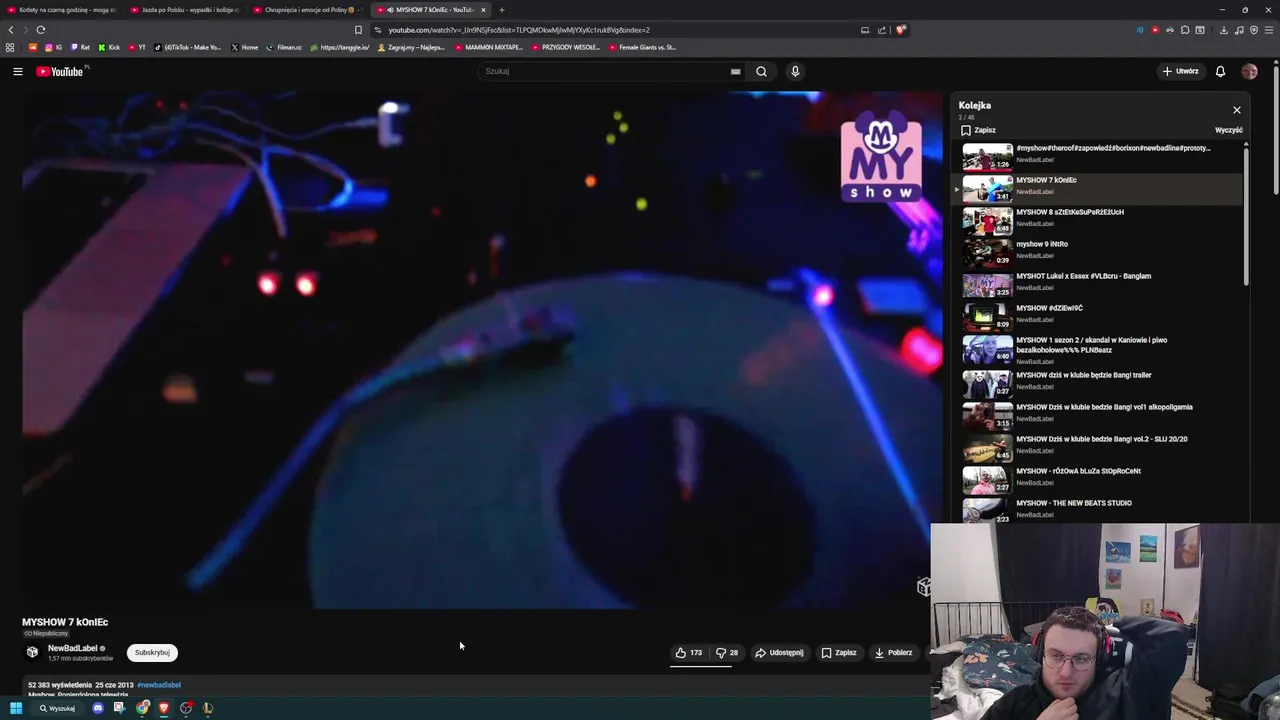This screenshot has width=1280, height=720.
Task: Start voice search with the microphone
Action: click(795, 71)
